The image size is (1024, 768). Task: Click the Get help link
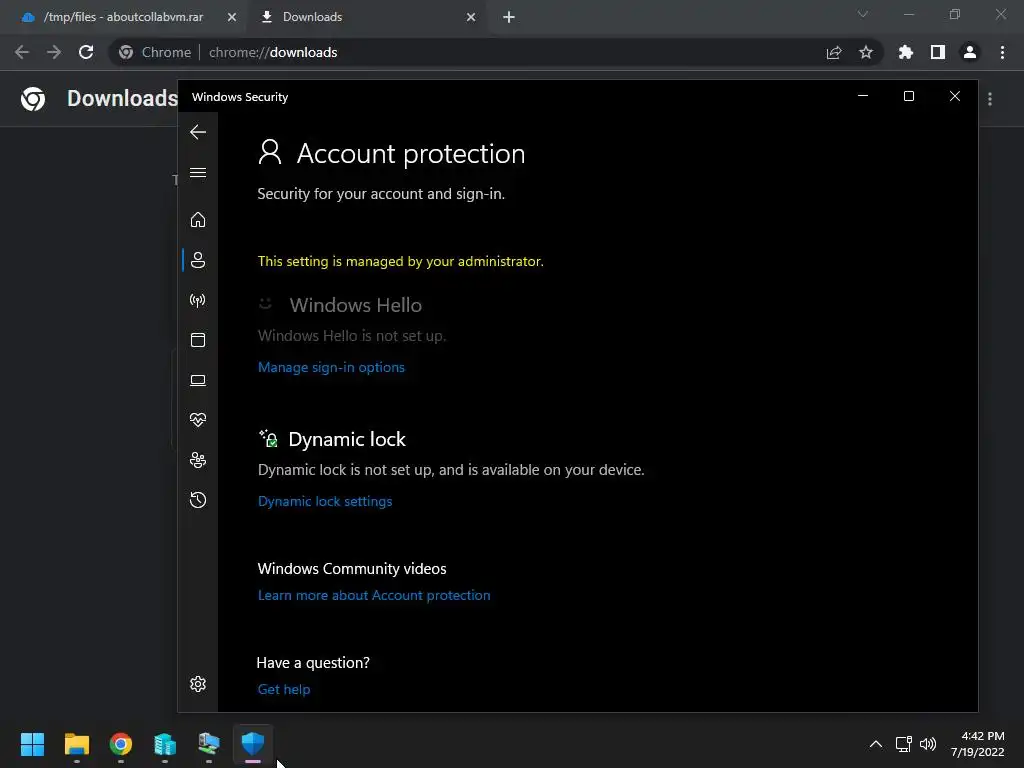(x=283, y=689)
